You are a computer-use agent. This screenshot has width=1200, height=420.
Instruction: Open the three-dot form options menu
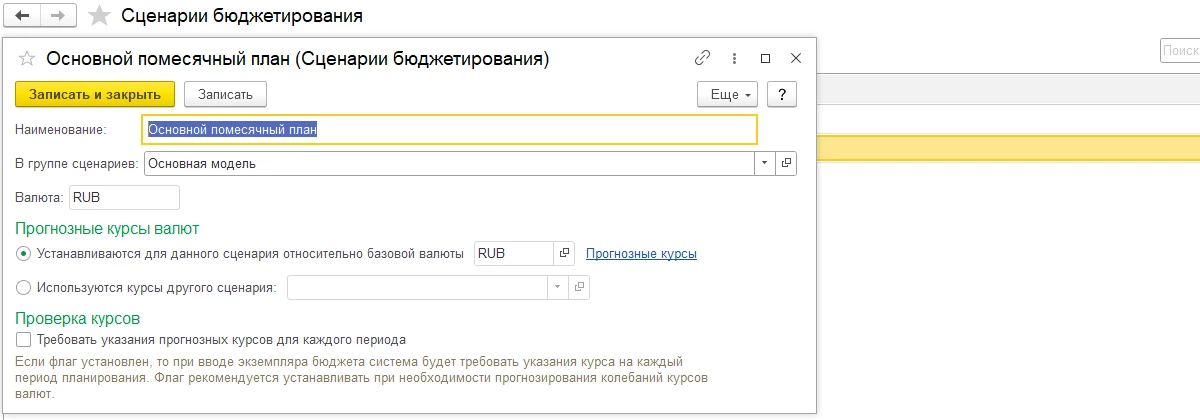pos(734,58)
